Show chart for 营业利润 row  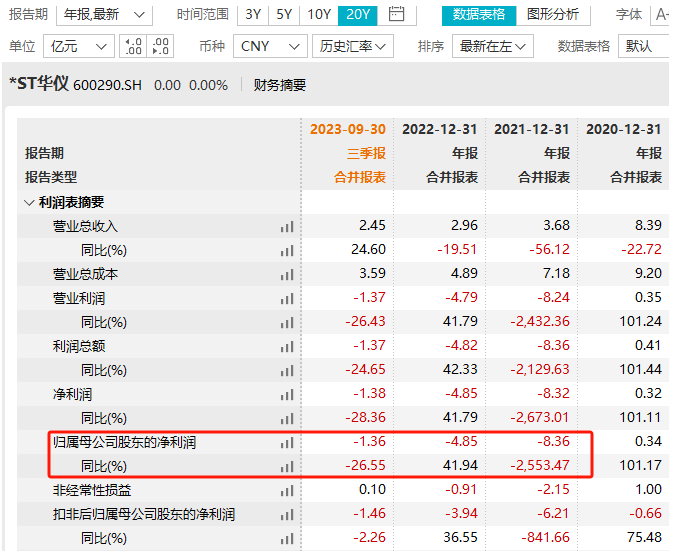pos(288,298)
